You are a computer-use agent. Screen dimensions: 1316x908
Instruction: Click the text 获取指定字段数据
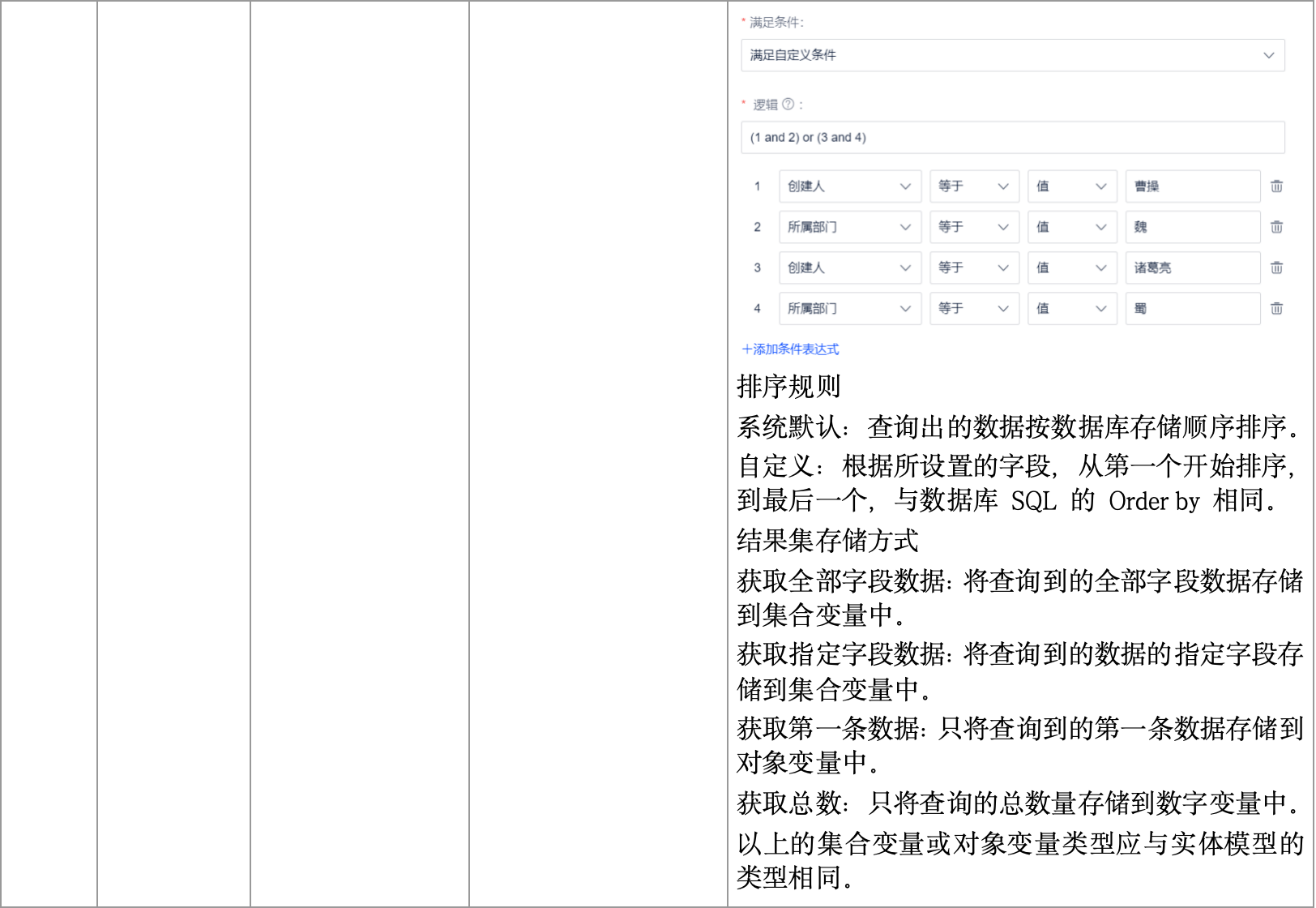point(840,654)
